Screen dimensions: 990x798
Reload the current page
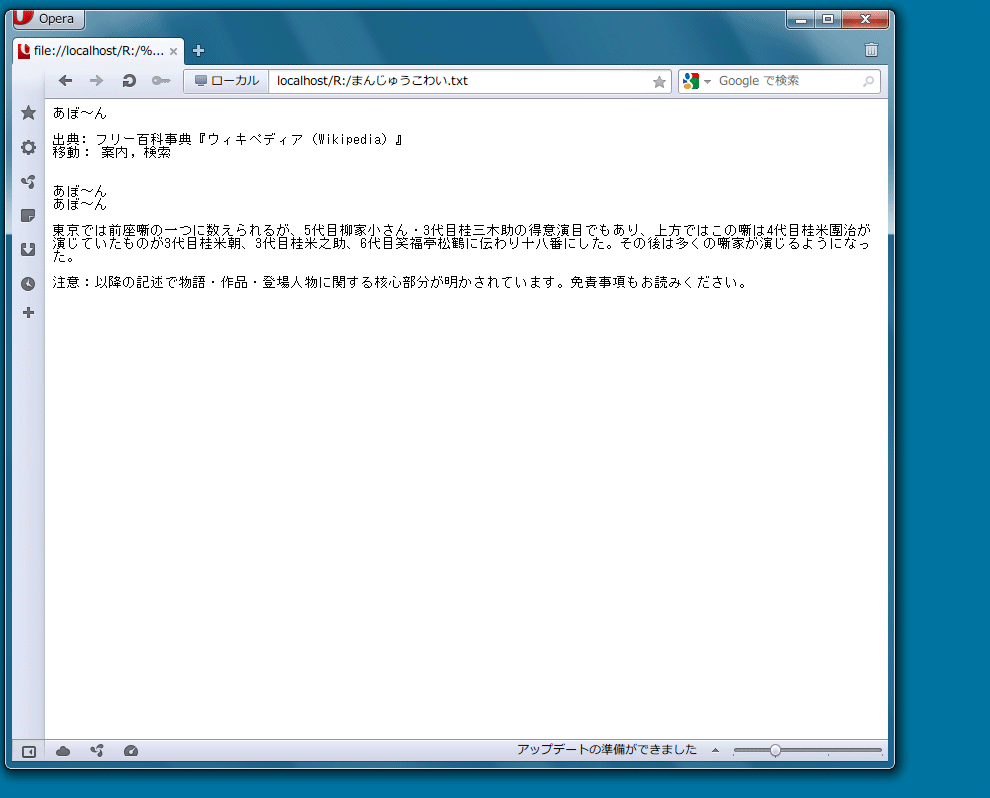click(129, 81)
